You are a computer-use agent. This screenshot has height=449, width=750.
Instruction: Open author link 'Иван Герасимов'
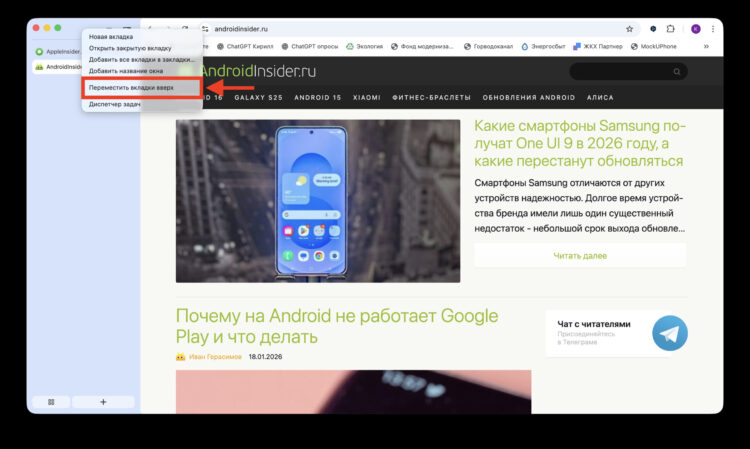pos(215,357)
